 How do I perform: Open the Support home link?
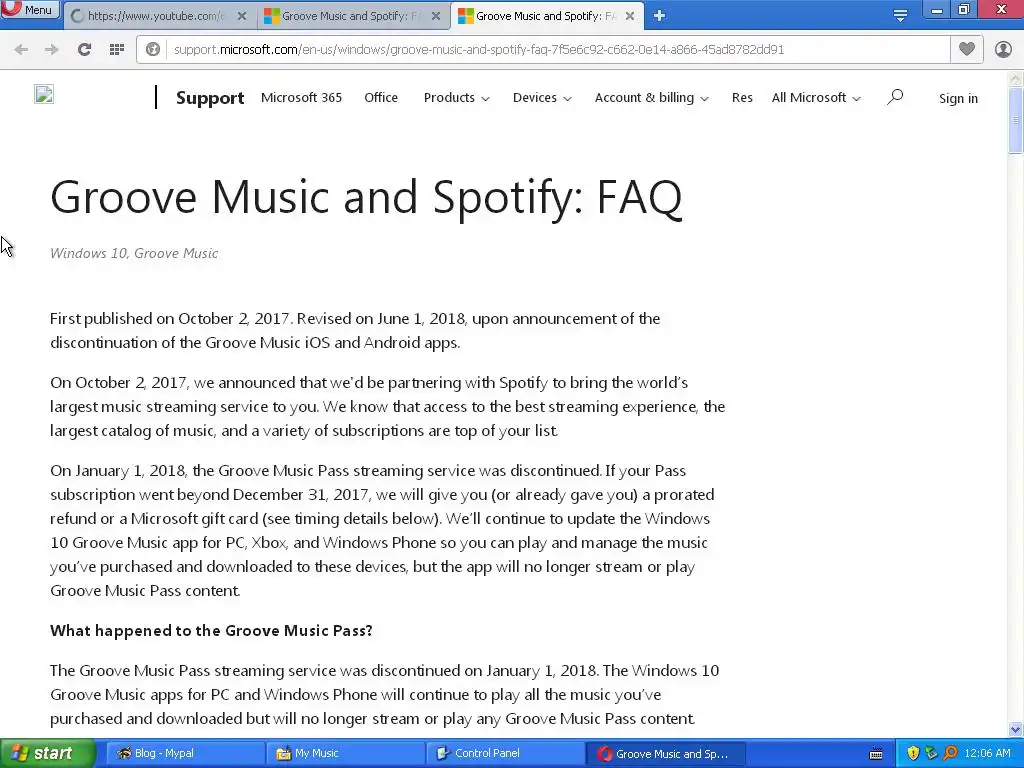[x=210, y=98]
